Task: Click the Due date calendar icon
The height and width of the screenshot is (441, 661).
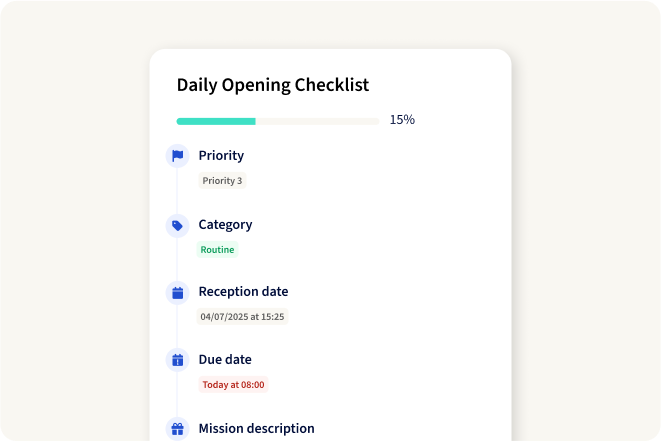Action: 177,360
